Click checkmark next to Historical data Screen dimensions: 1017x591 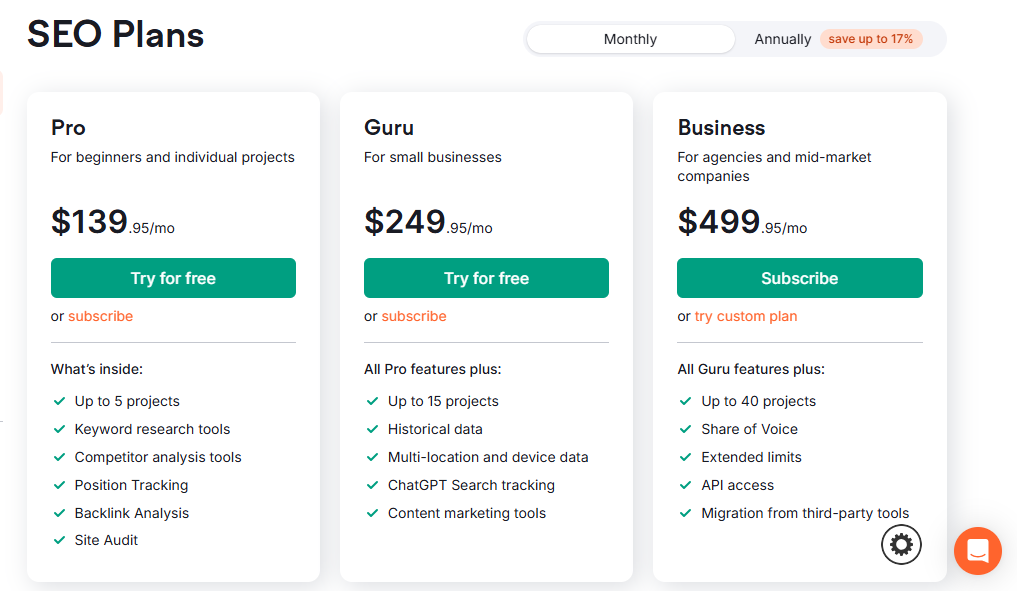(x=372, y=429)
